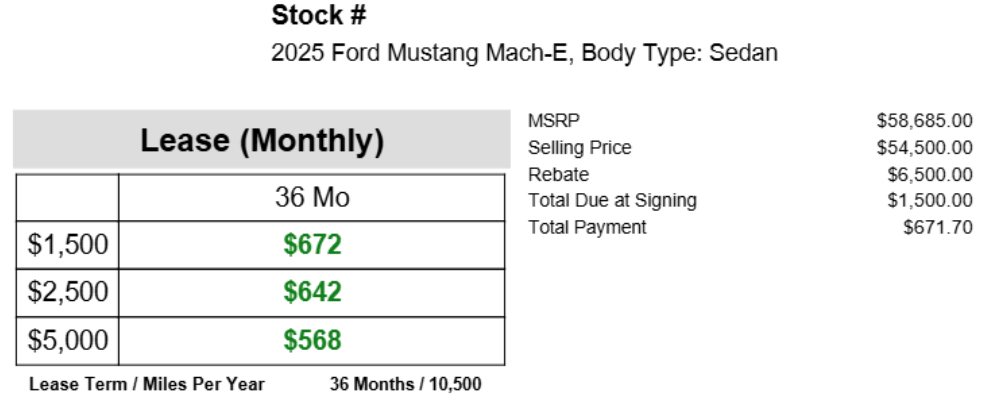999x404 pixels.
Task: Click the Lease (Monthly) table header
Action: (262, 140)
